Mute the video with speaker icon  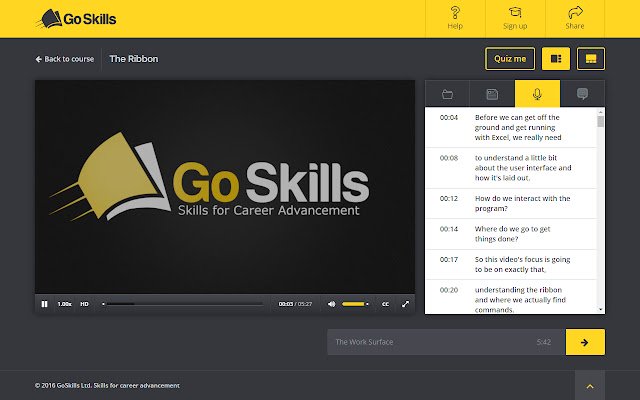click(332, 304)
